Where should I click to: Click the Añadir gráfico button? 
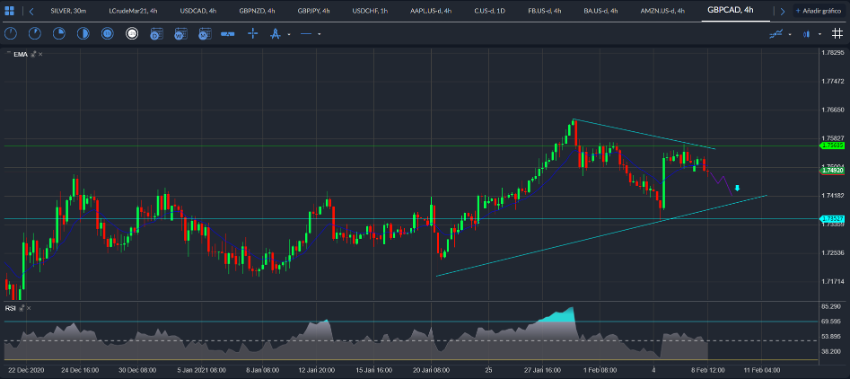[818, 11]
